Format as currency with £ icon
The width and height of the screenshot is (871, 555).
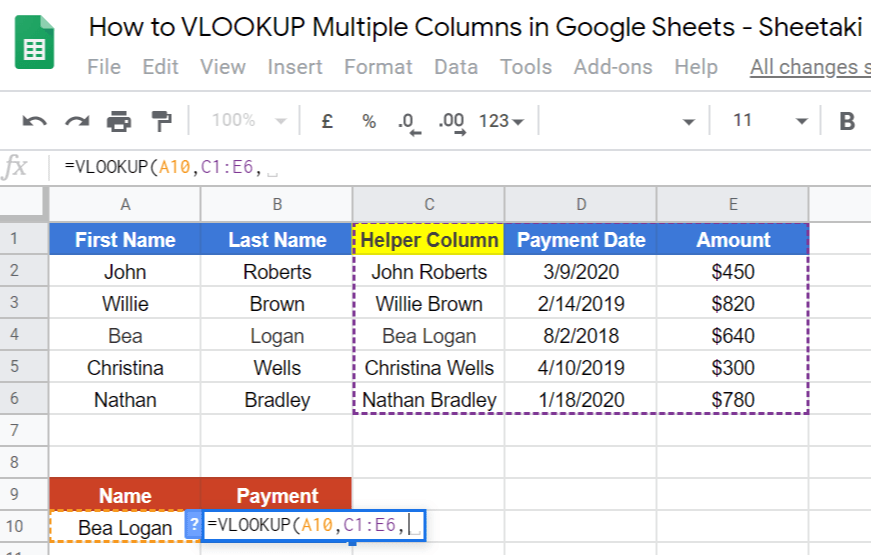pos(327,121)
